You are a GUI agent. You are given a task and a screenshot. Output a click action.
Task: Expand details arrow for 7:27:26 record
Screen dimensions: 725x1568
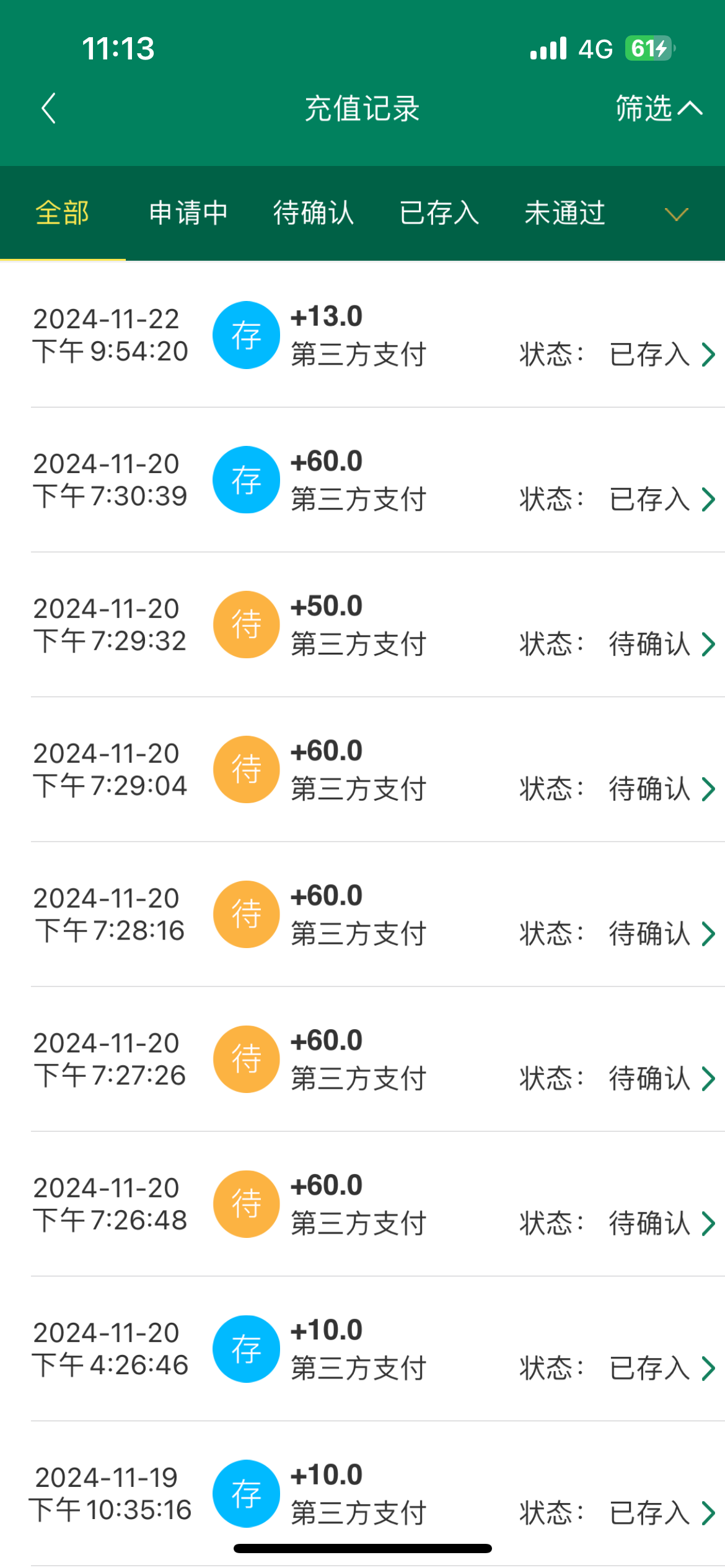click(708, 1079)
